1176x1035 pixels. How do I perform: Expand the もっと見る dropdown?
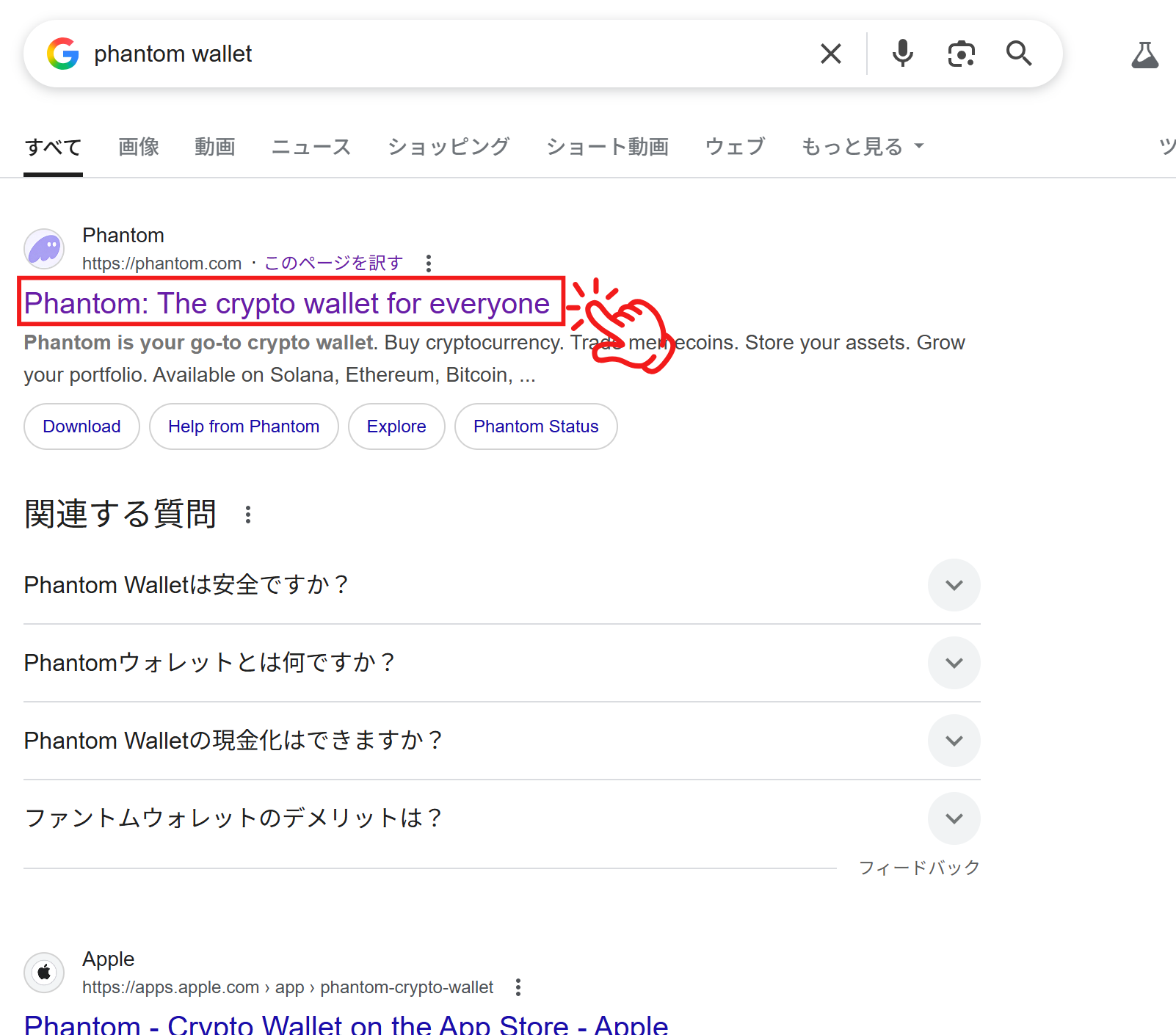coord(862,147)
